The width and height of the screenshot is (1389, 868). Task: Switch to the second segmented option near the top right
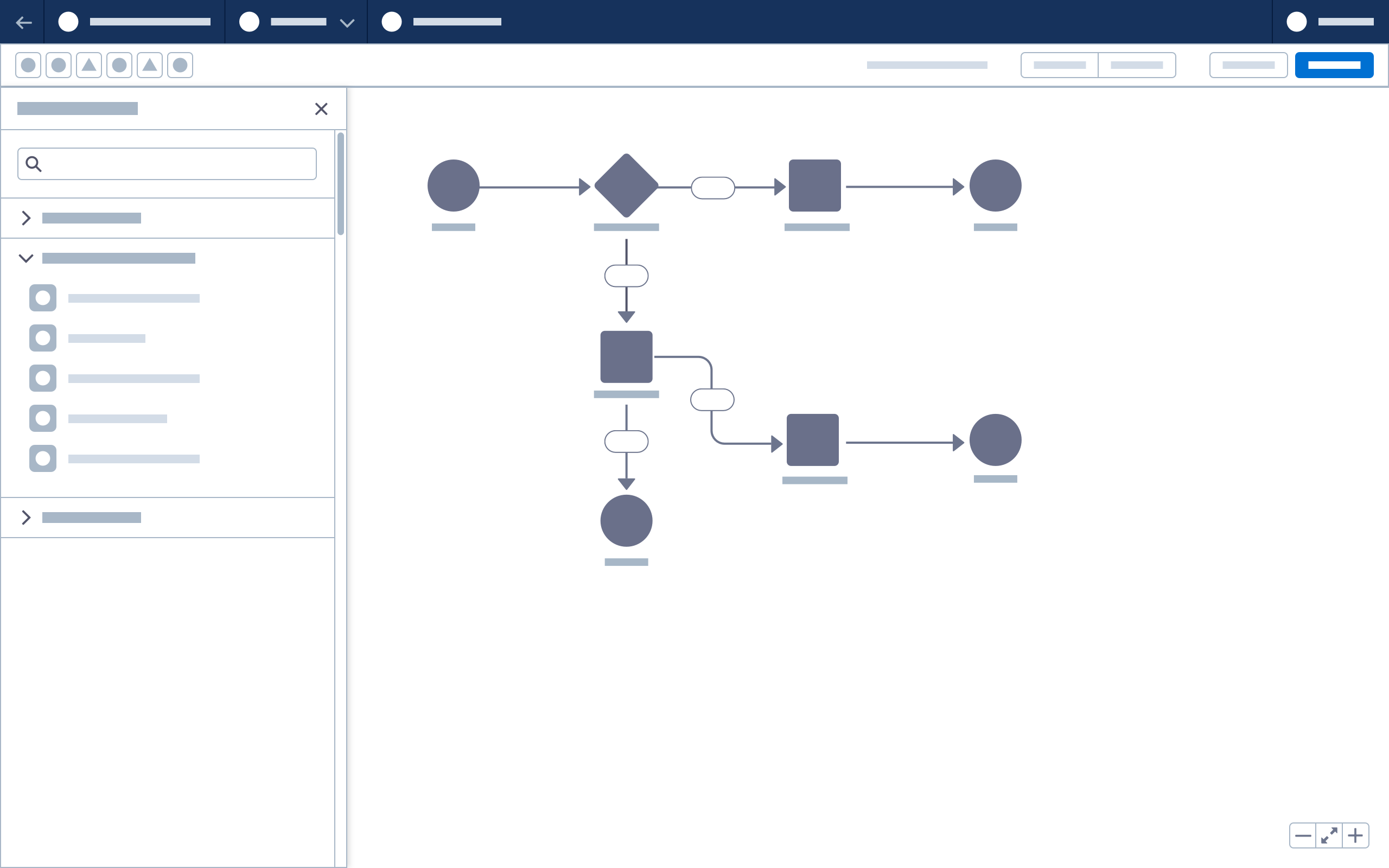tap(1137, 65)
